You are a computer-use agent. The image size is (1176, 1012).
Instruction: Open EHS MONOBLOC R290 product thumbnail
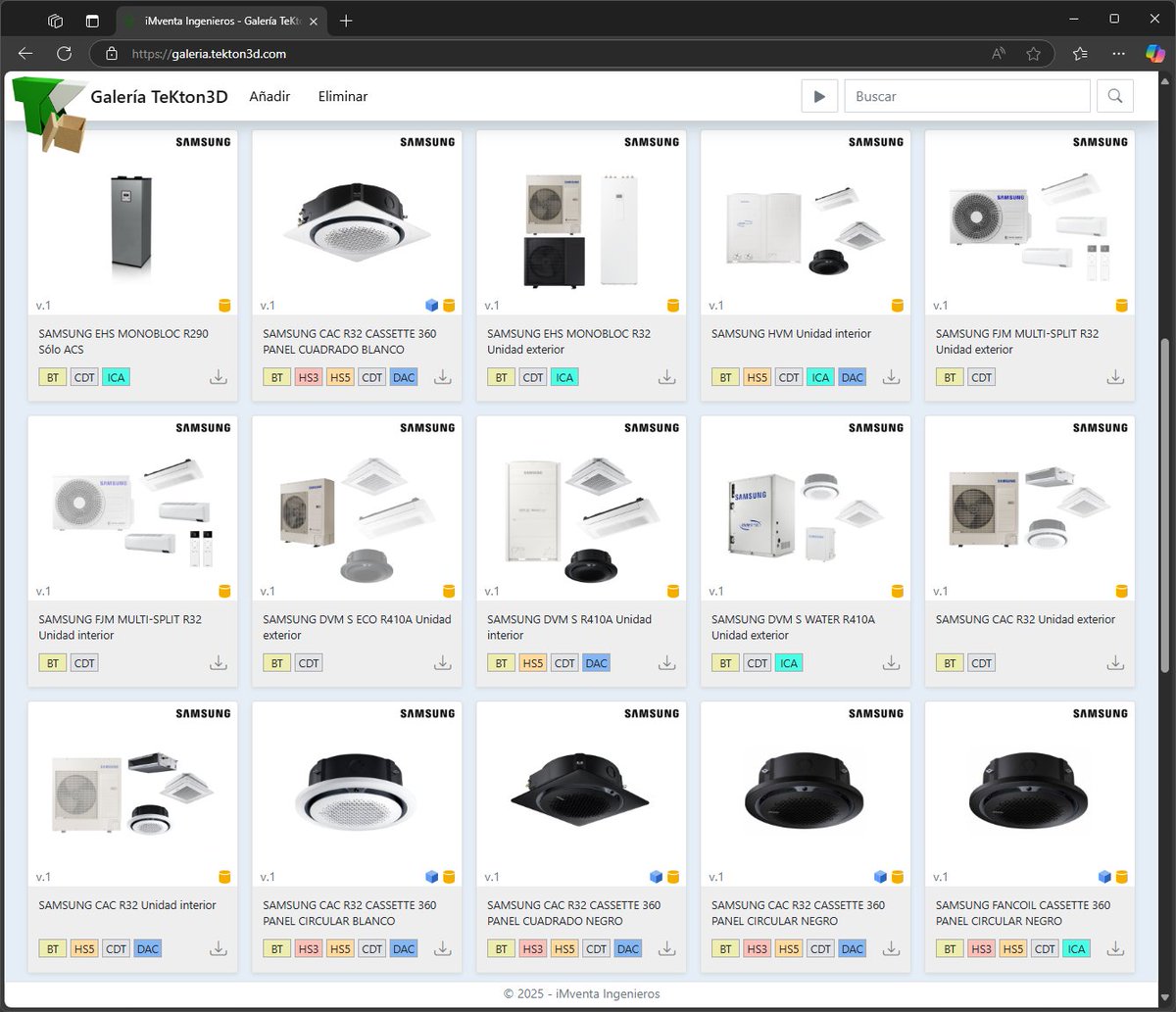[x=132, y=222]
